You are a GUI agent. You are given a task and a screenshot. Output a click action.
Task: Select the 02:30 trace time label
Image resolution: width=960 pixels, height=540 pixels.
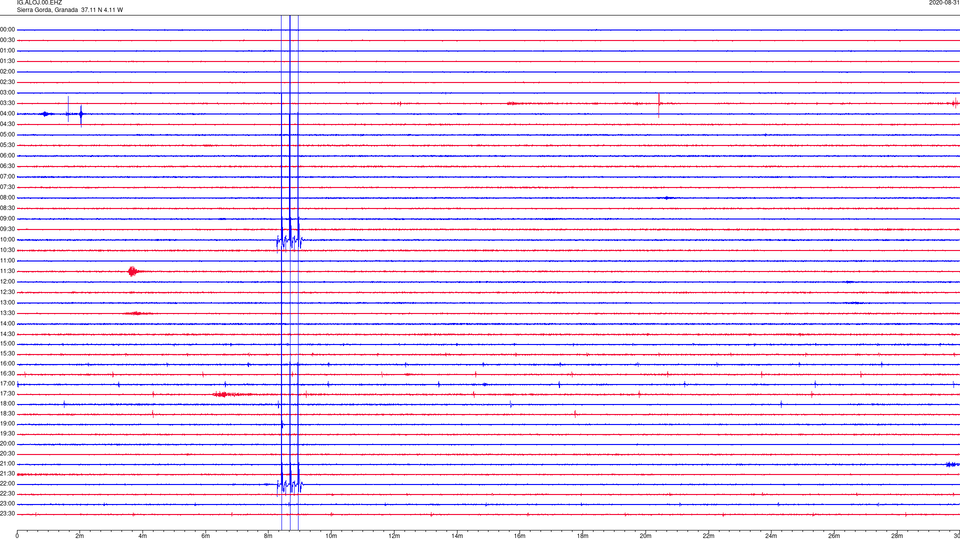[7, 81]
